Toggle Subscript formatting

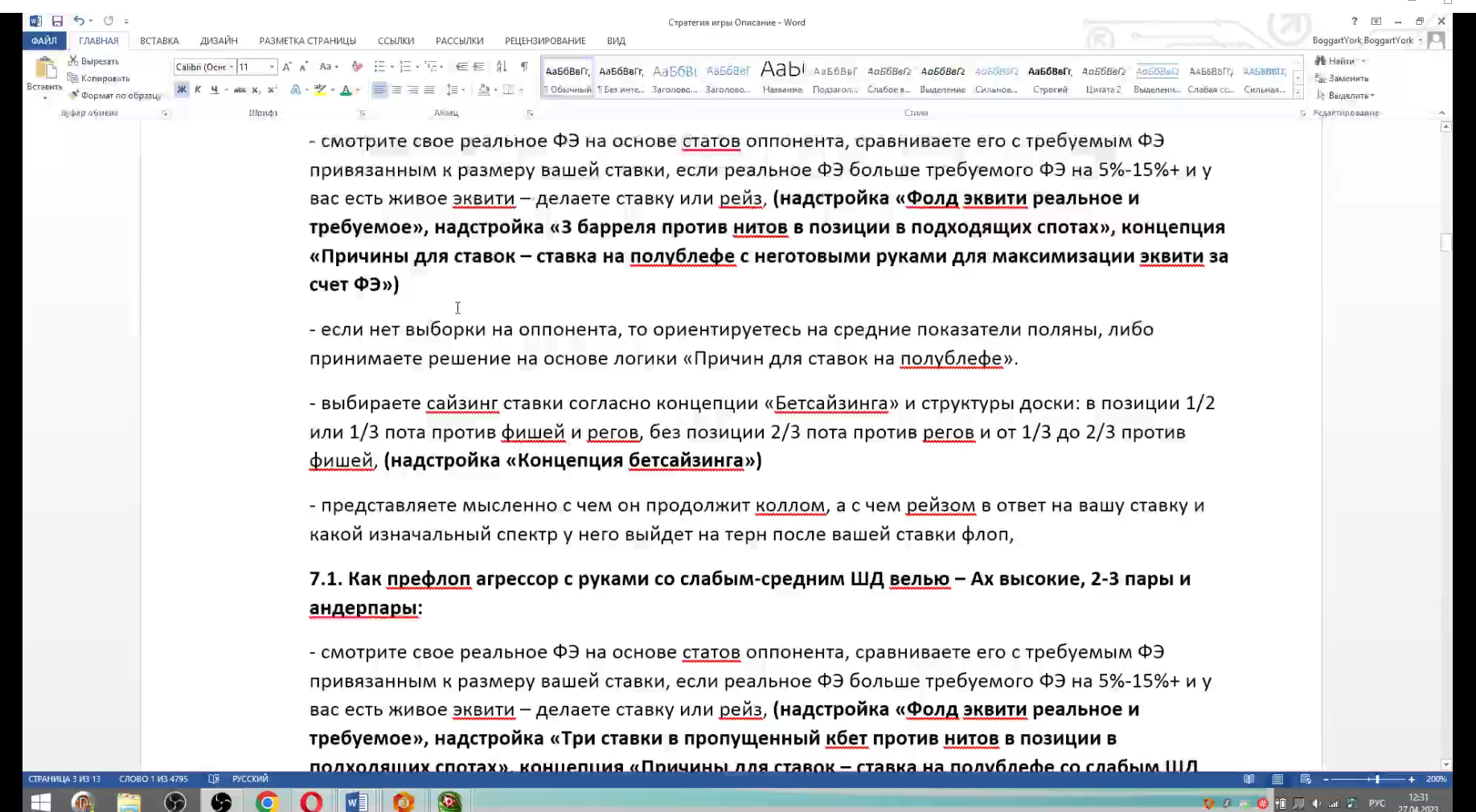pos(256,89)
